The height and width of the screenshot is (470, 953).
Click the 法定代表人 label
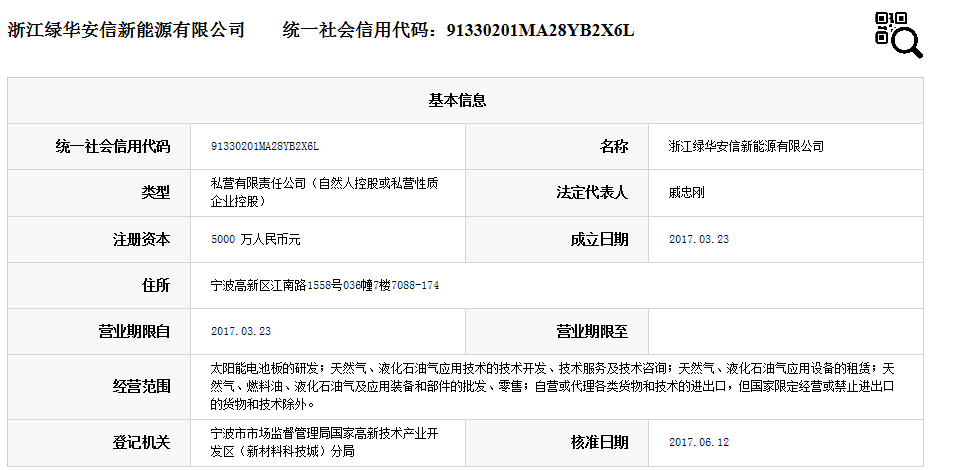click(x=592, y=193)
